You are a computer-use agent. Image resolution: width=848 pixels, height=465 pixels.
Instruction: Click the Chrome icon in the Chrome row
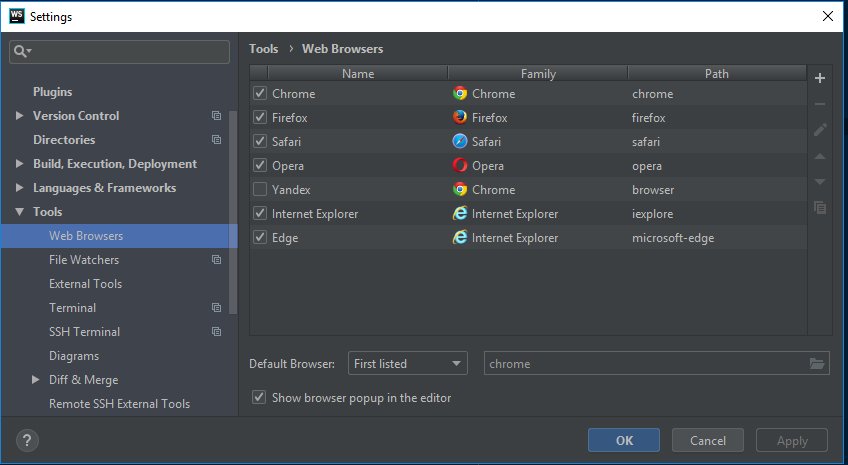[460, 94]
